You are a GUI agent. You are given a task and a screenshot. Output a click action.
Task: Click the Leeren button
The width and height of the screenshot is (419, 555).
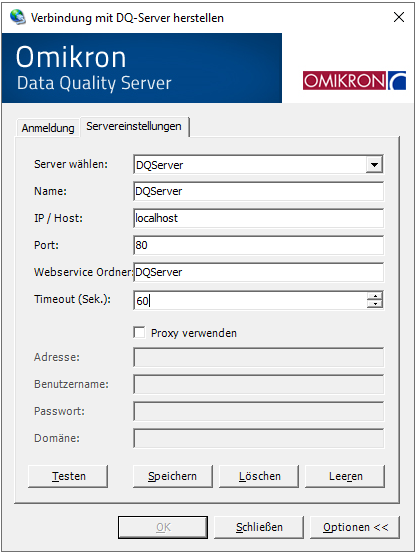[345, 476]
